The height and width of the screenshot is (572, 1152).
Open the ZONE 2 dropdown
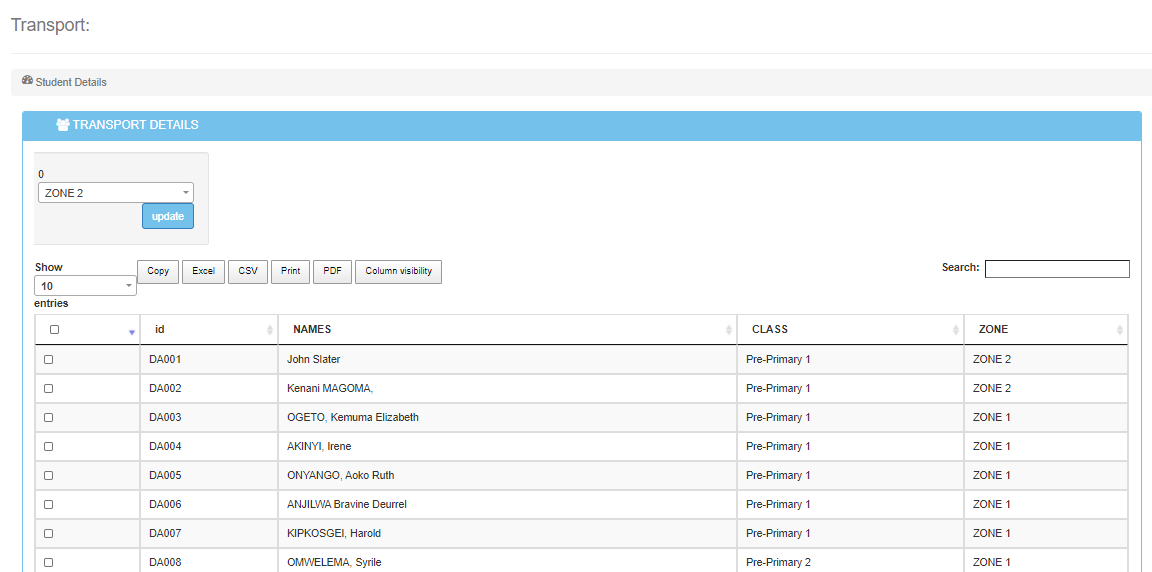116,193
